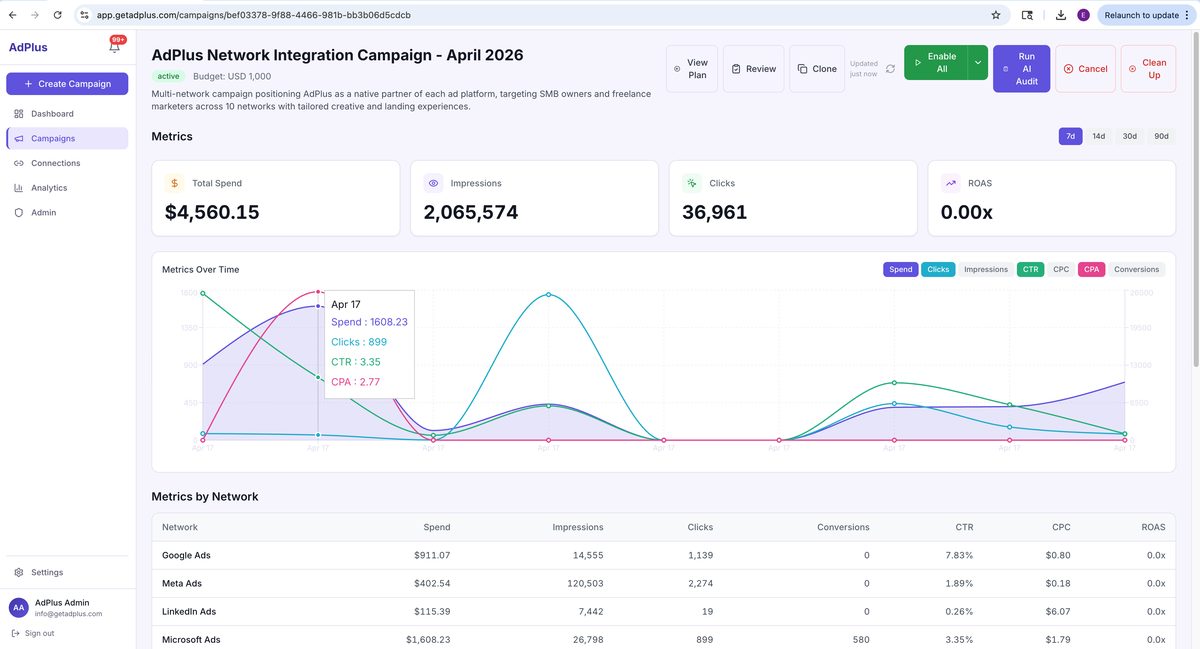Go to Analytics in the sidebar
The width and height of the screenshot is (1200, 649).
(x=67, y=188)
